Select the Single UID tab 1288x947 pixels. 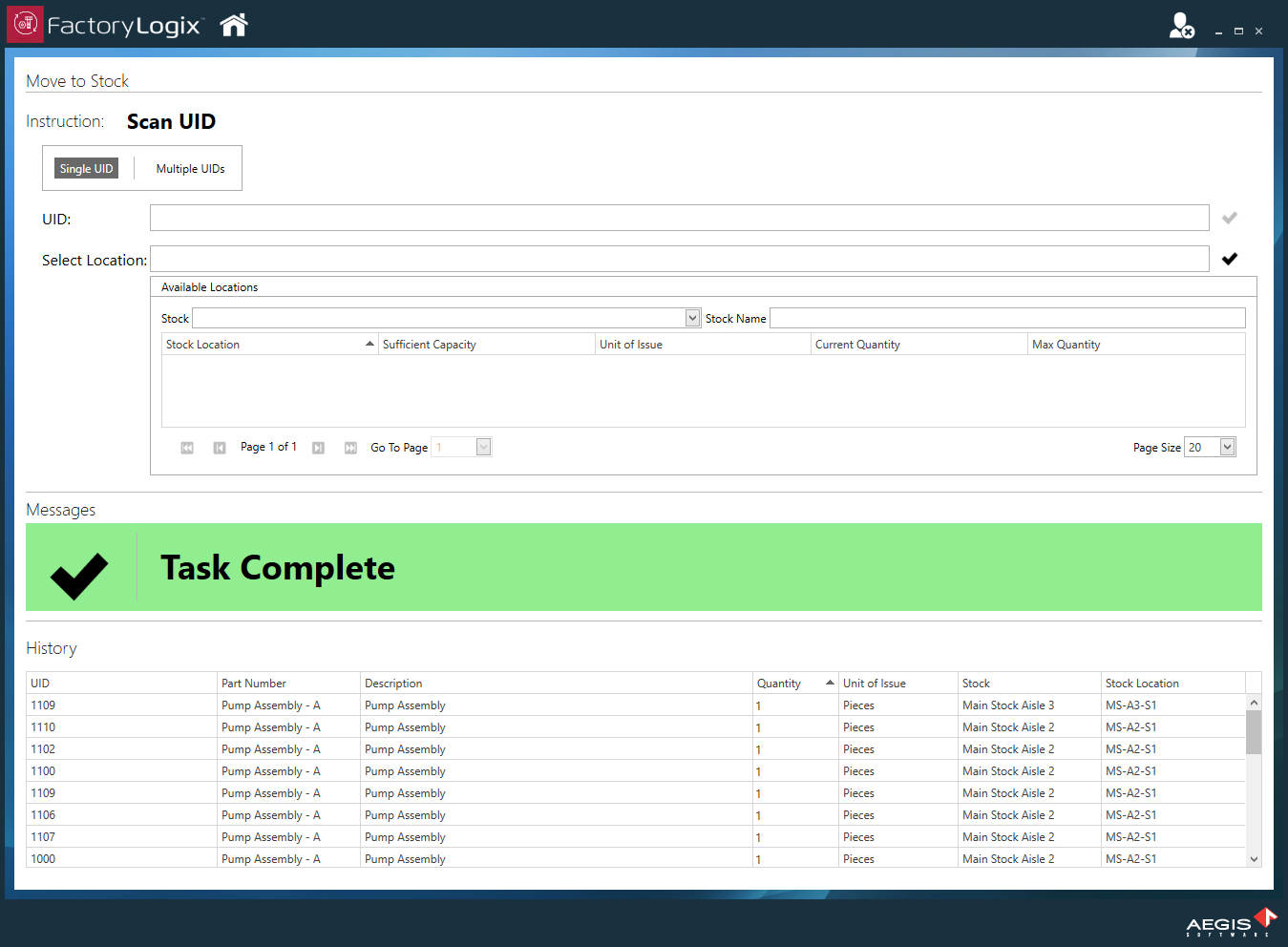click(x=86, y=168)
